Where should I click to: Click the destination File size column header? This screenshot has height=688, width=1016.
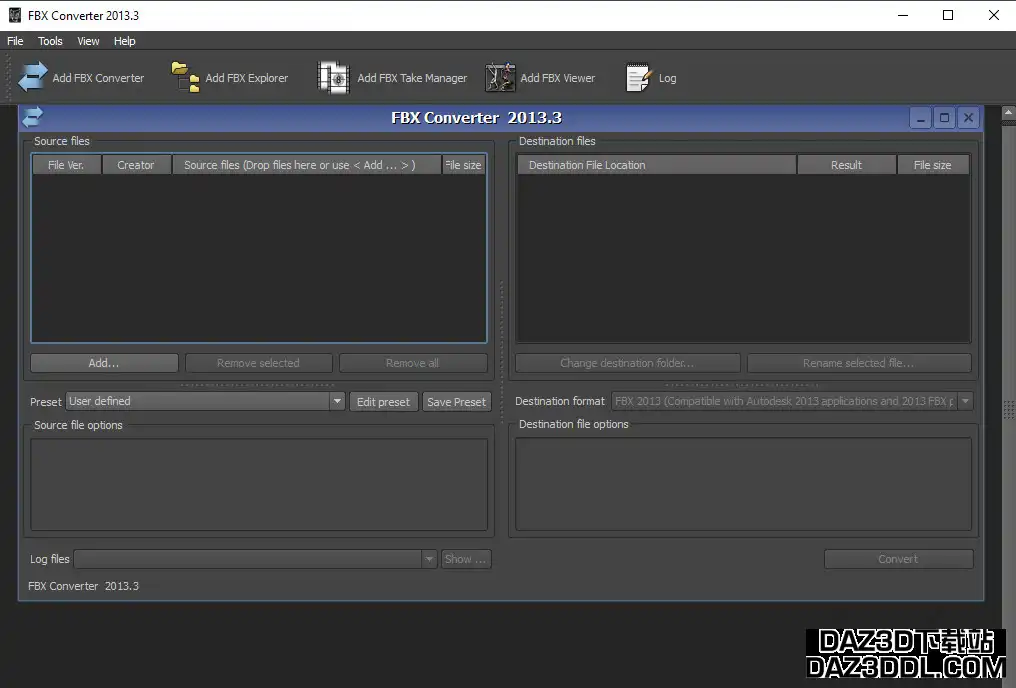(933, 165)
